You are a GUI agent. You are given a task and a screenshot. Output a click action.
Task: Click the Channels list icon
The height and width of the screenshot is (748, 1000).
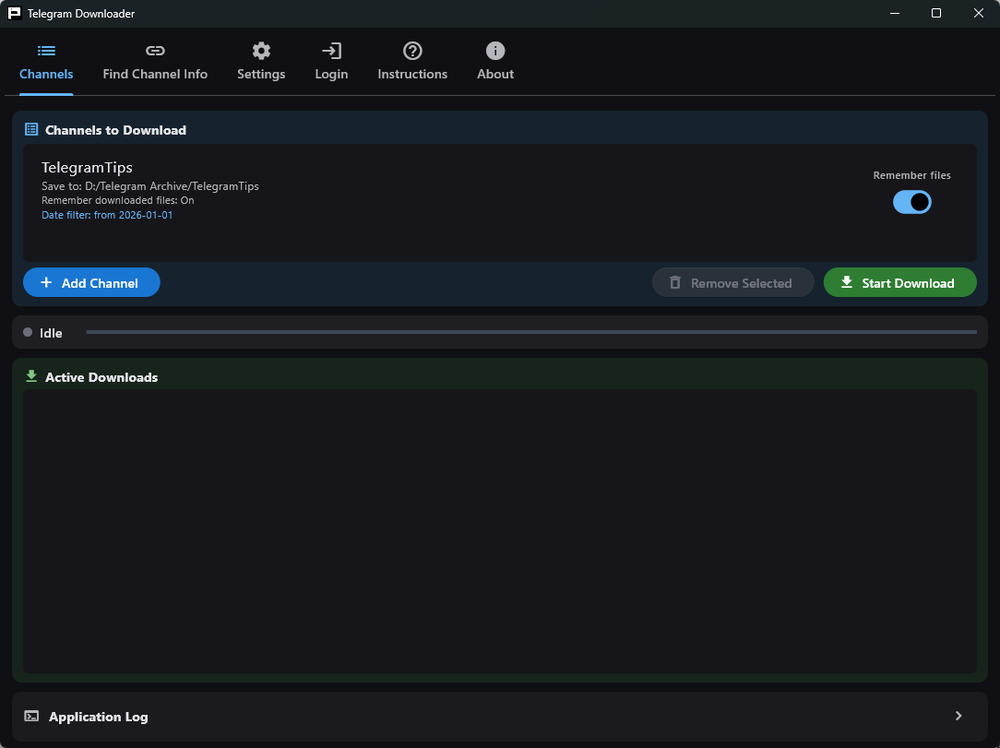(x=46, y=50)
